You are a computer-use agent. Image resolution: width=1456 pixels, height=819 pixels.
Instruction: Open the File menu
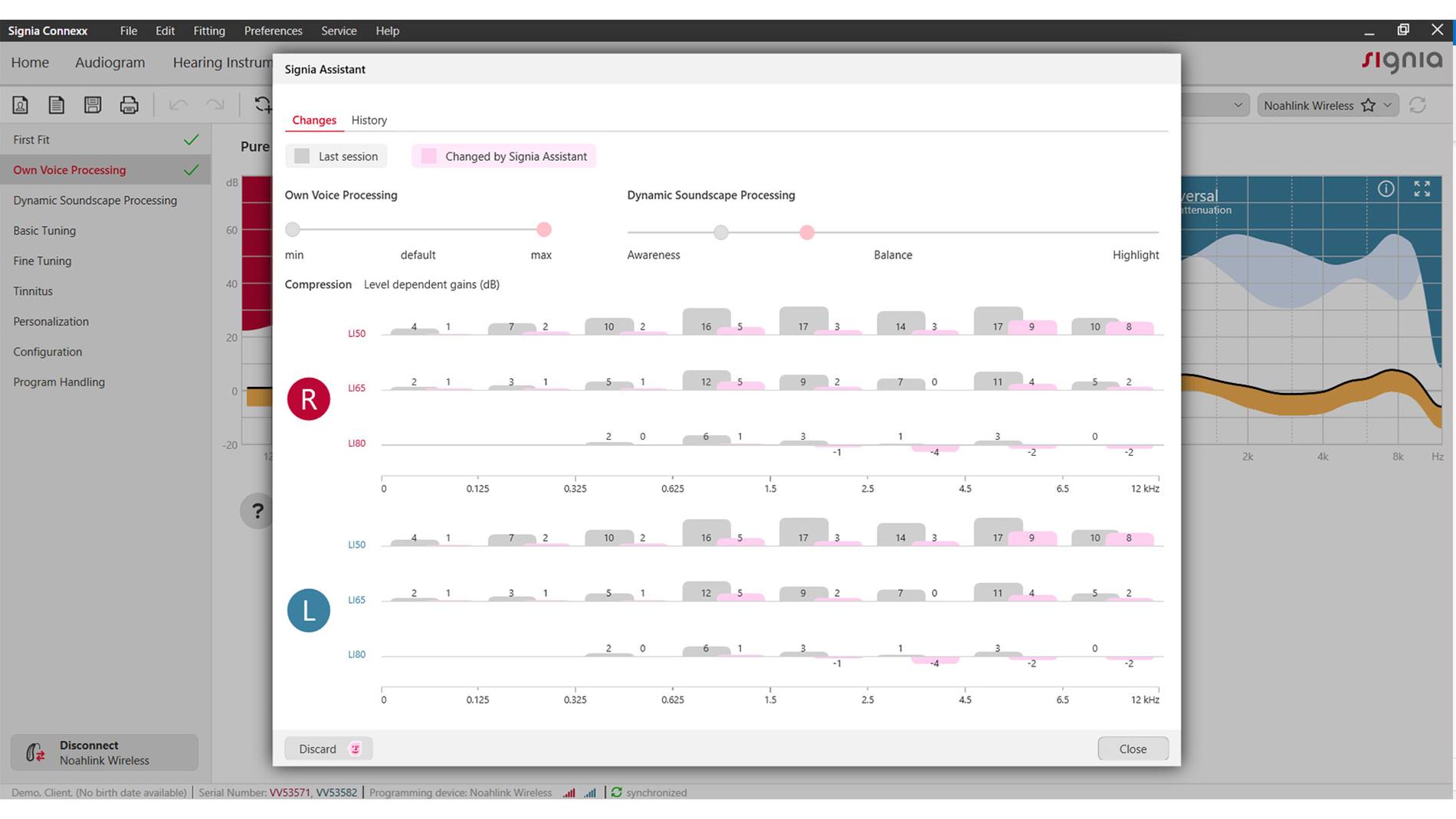[x=128, y=31]
